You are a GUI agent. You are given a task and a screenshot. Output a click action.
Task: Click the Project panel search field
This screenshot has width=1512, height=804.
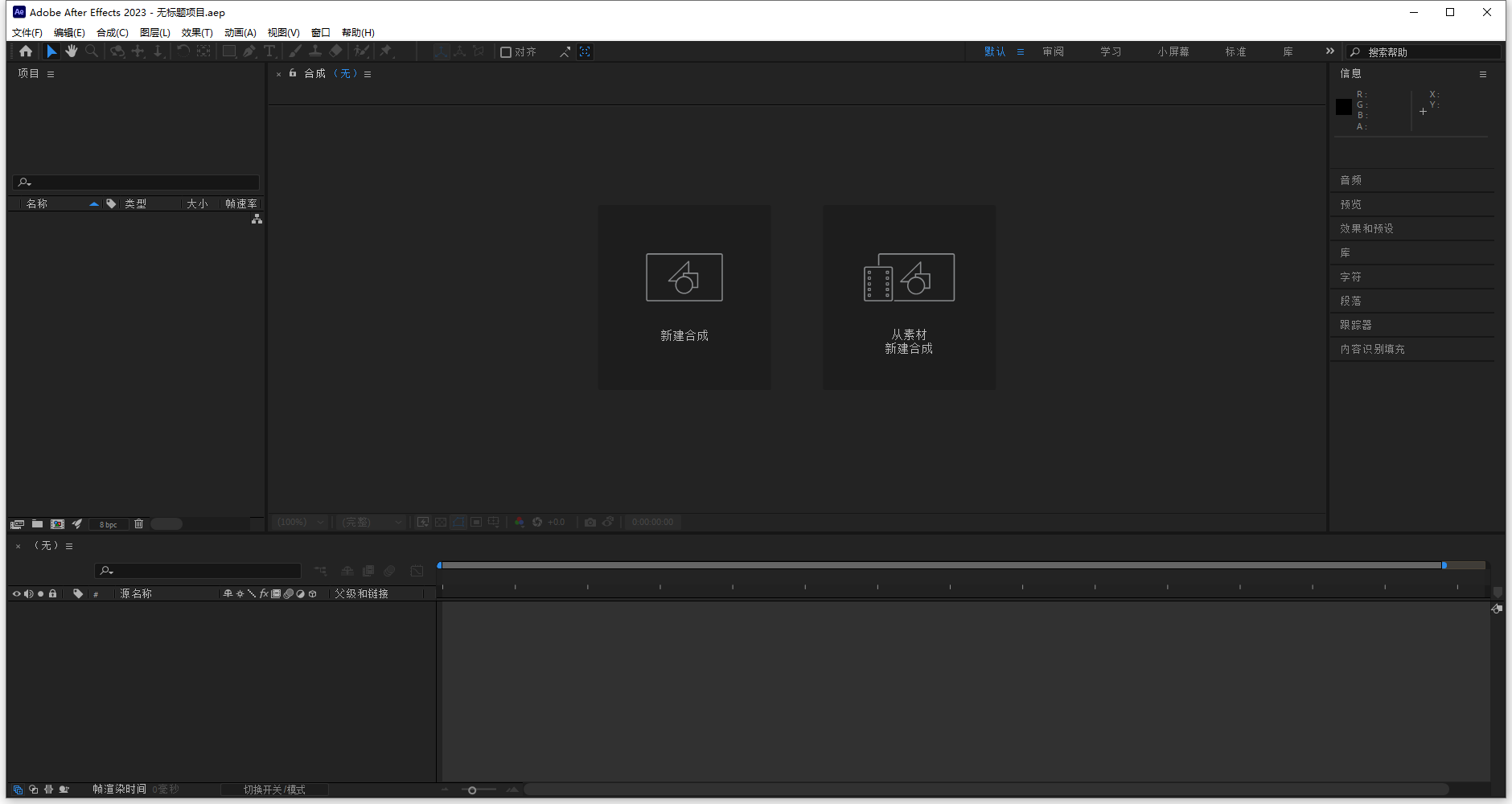[x=136, y=183]
